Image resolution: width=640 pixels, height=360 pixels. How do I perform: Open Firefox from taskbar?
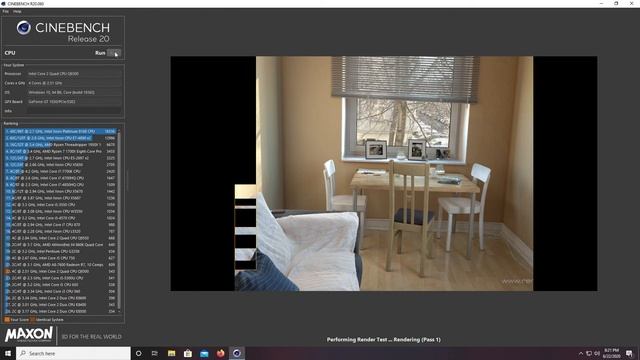point(220,353)
